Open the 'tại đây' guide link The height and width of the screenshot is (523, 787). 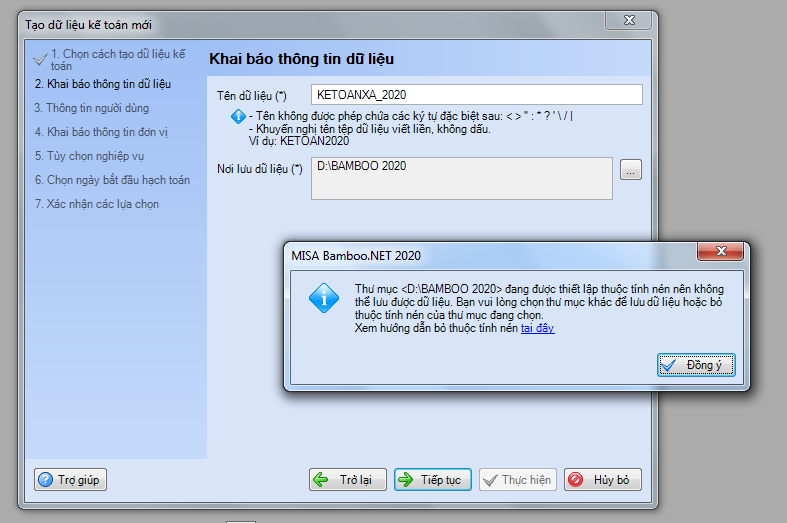click(x=538, y=328)
